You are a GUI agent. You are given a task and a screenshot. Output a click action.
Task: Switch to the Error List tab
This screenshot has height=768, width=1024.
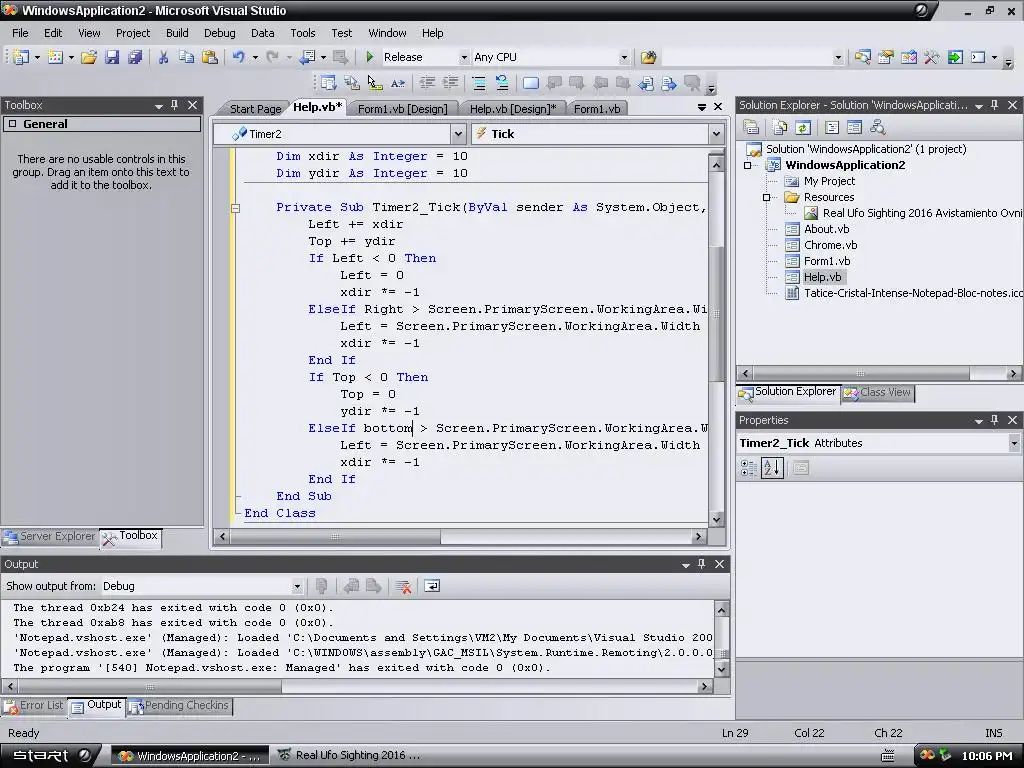tap(34, 706)
